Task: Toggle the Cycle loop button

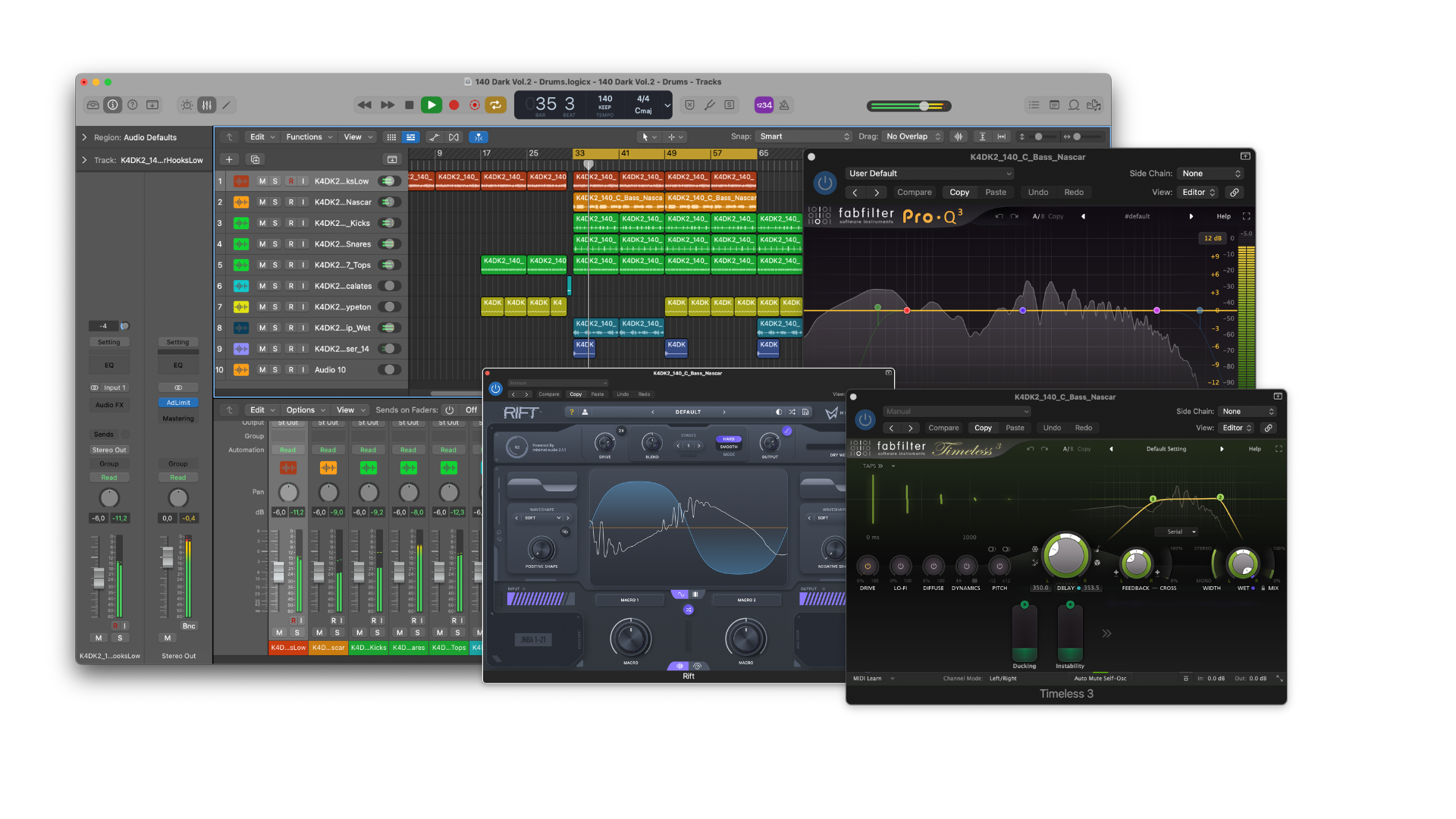Action: point(496,105)
